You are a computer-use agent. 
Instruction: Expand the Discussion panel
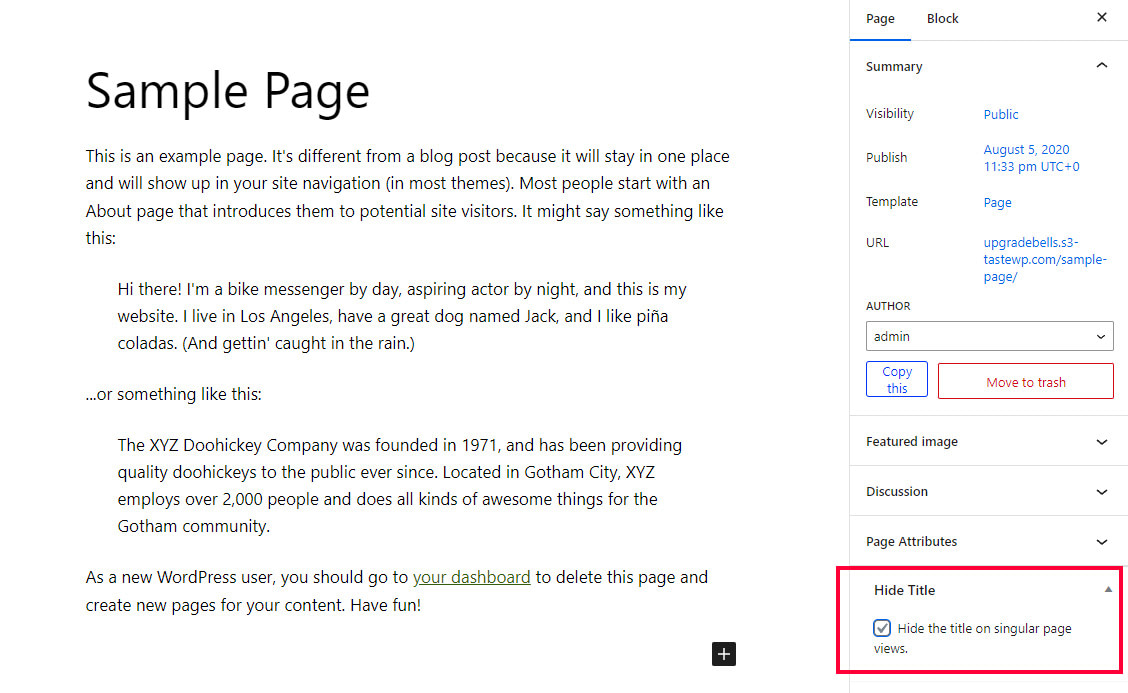[988, 492]
